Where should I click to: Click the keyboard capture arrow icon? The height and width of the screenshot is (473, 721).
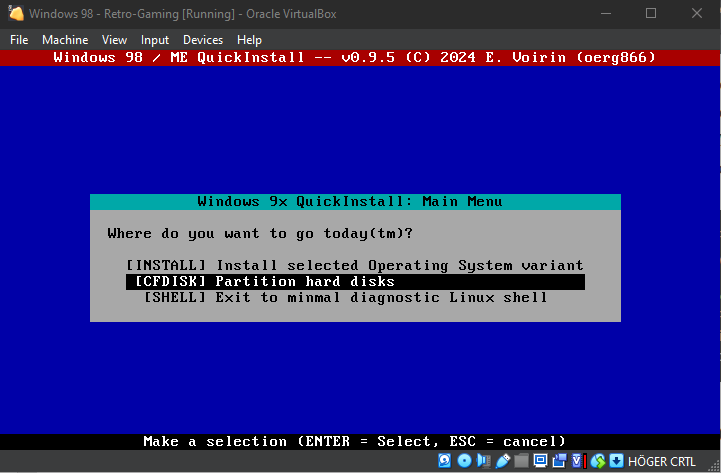click(x=617, y=461)
